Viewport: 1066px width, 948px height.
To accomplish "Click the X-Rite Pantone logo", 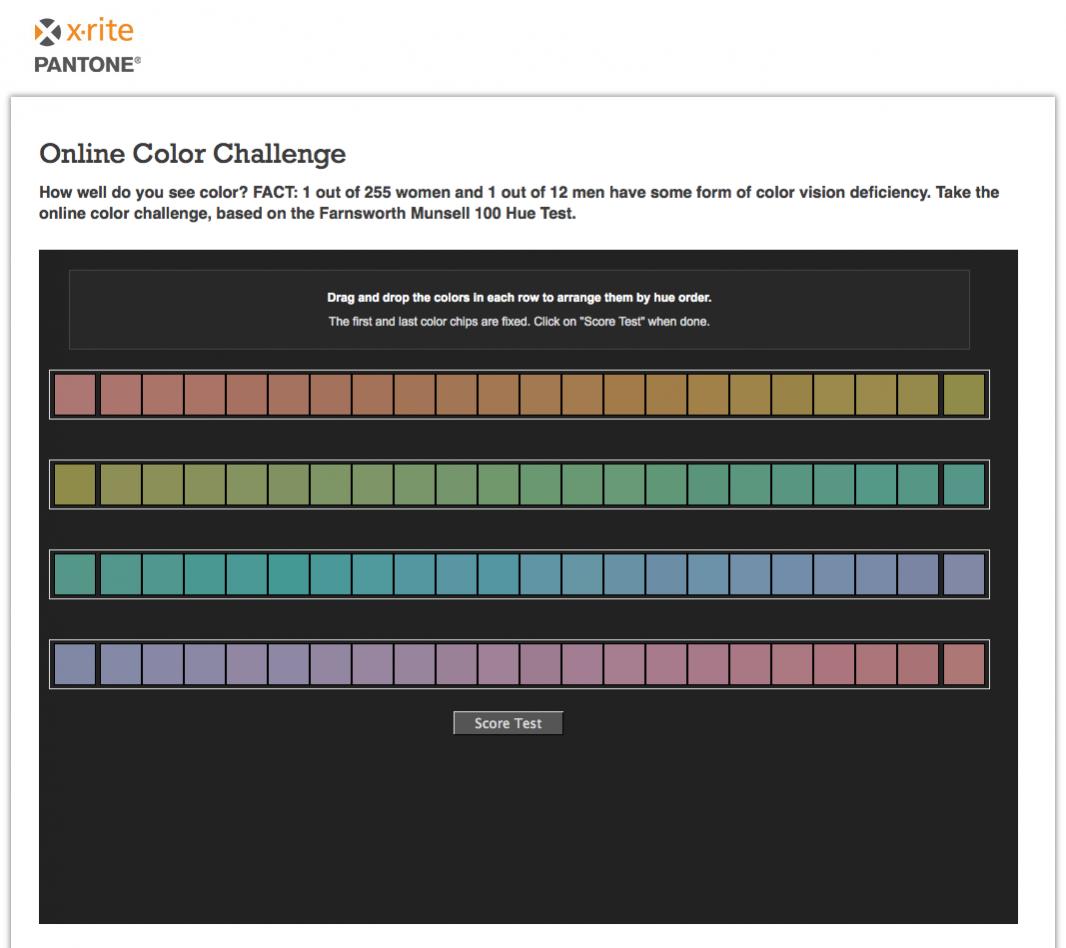I will [88, 45].
